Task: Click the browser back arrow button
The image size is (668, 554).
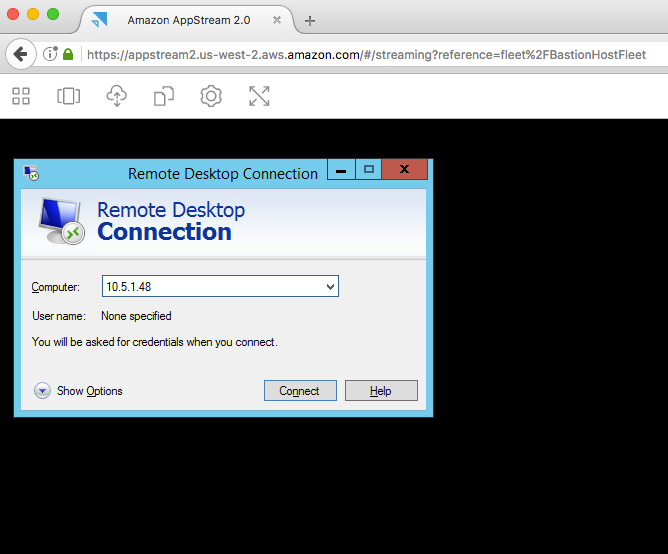Action: coord(20,54)
